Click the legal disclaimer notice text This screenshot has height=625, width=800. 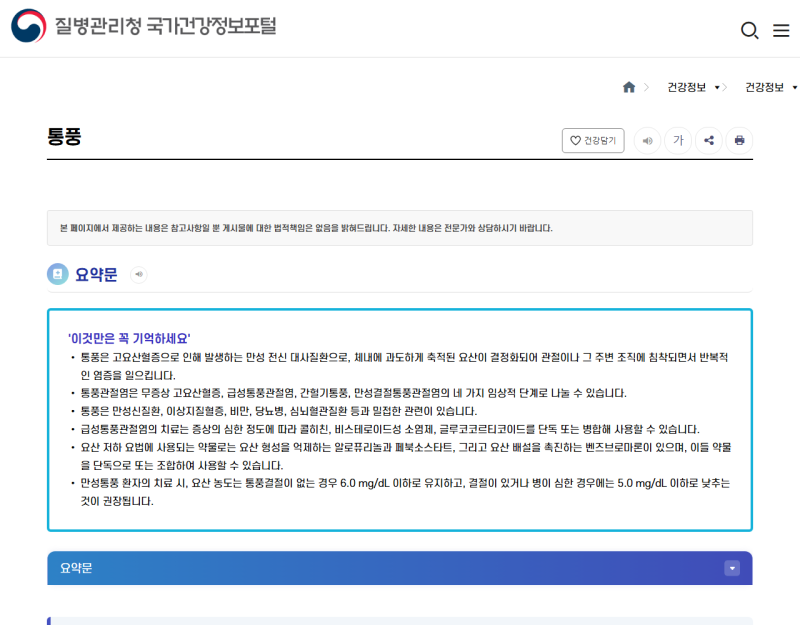(x=306, y=228)
